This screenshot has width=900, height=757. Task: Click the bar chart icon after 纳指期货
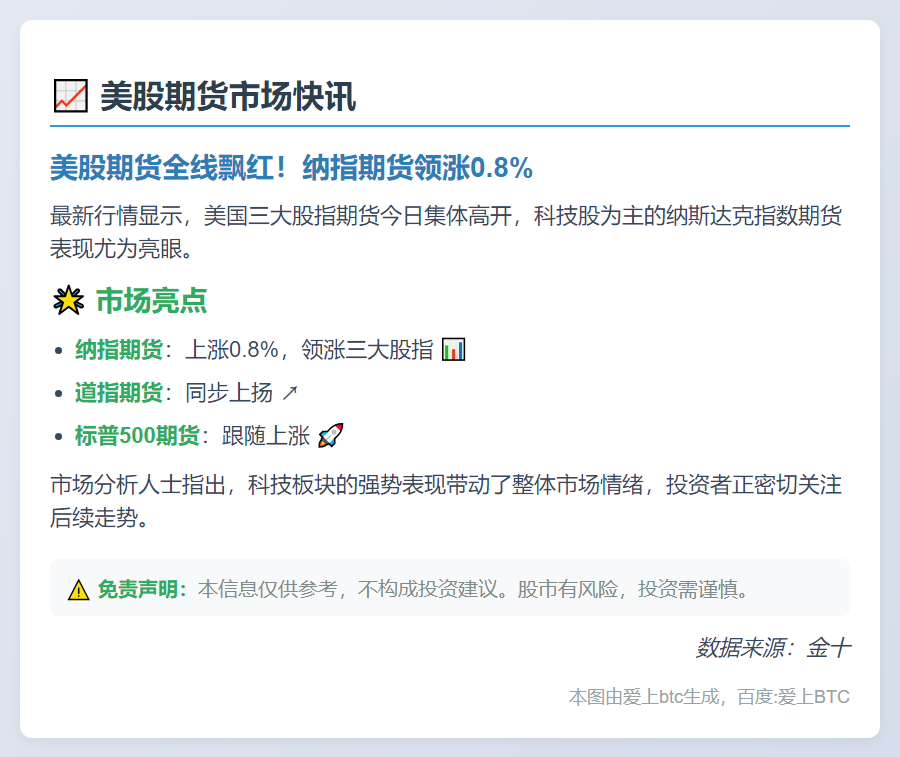point(453,348)
